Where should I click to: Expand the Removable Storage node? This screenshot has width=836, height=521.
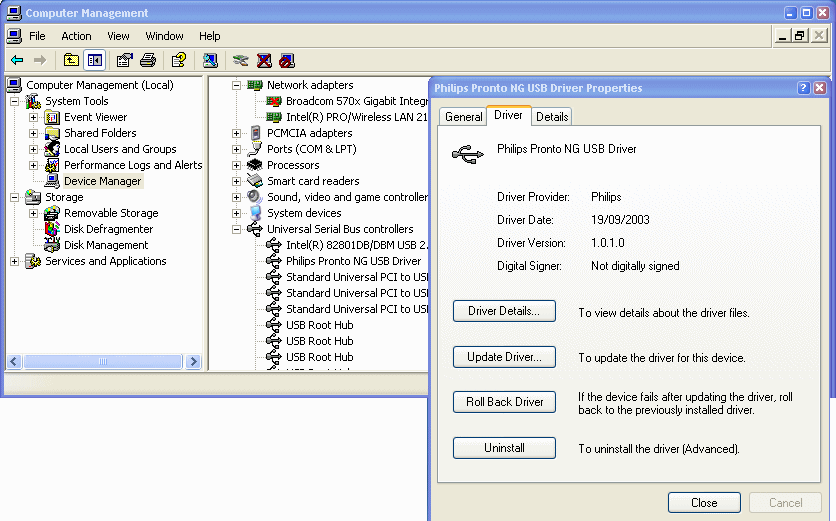point(34,213)
